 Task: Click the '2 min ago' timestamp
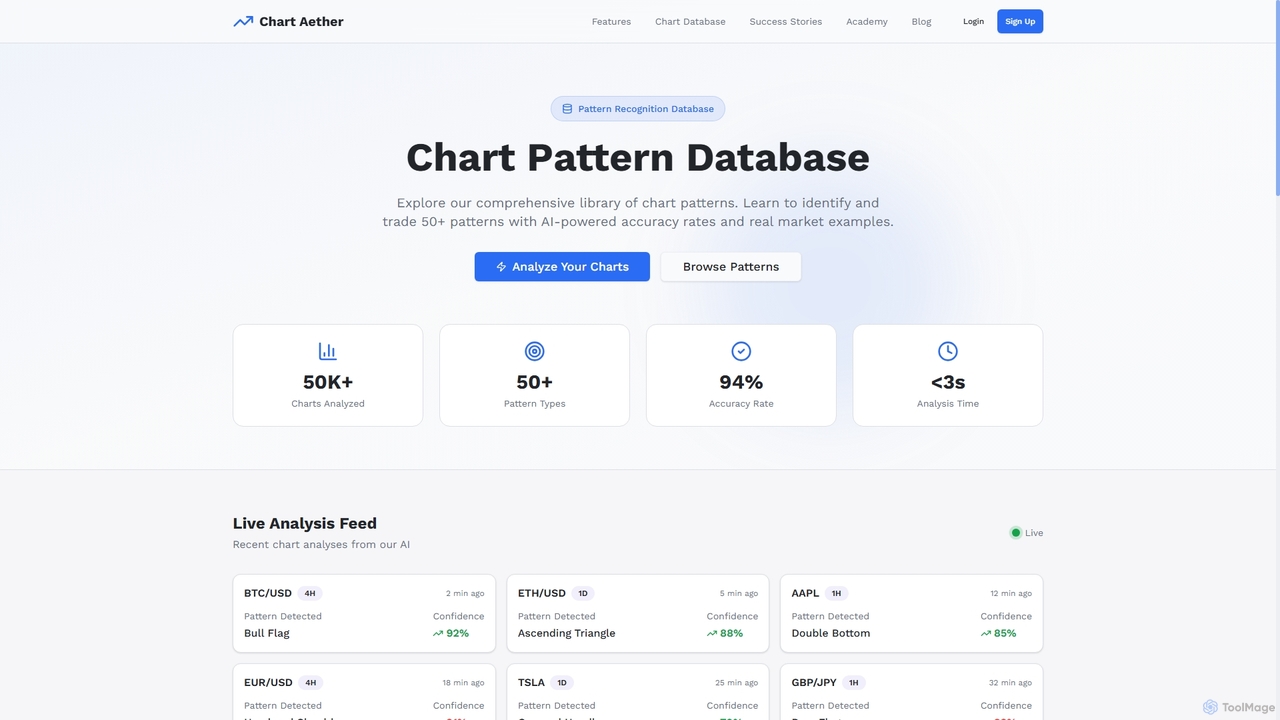pyautogui.click(x=465, y=594)
